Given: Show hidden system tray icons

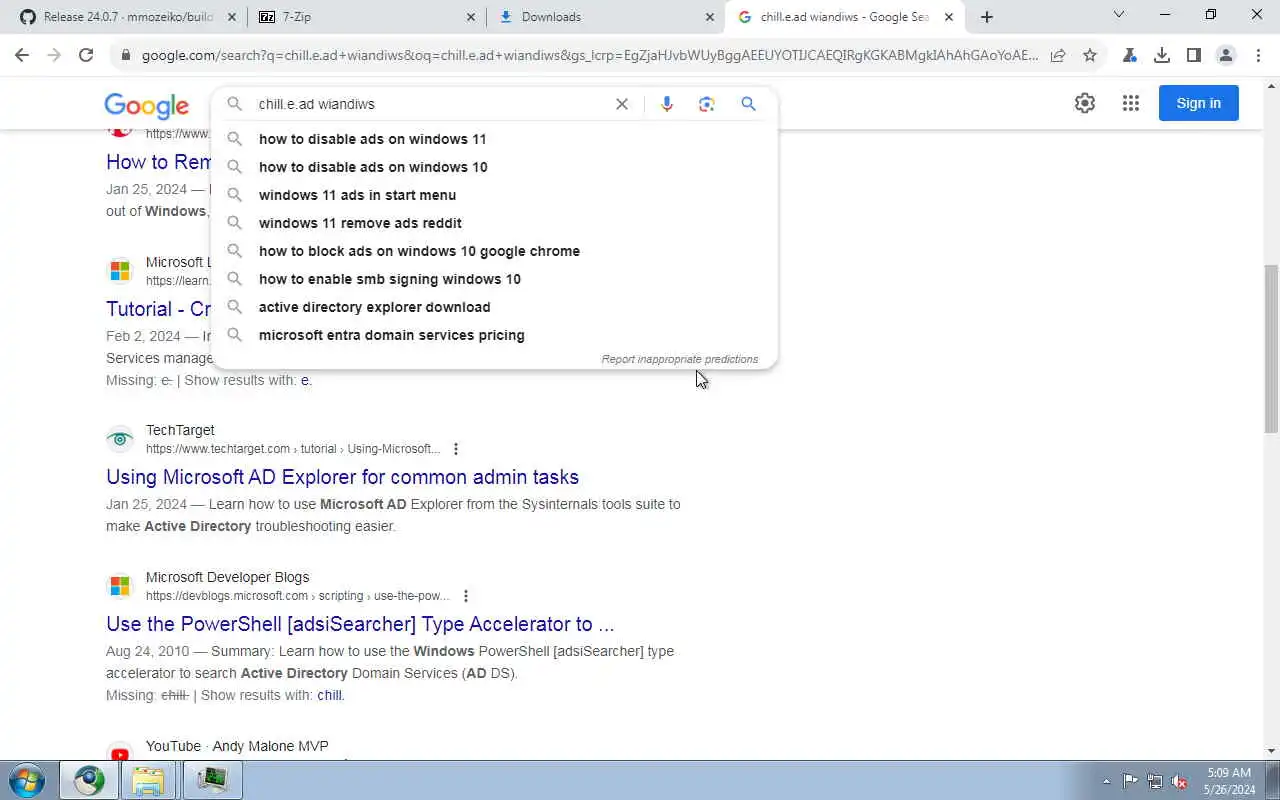Looking at the screenshot, I should 1106,782.
